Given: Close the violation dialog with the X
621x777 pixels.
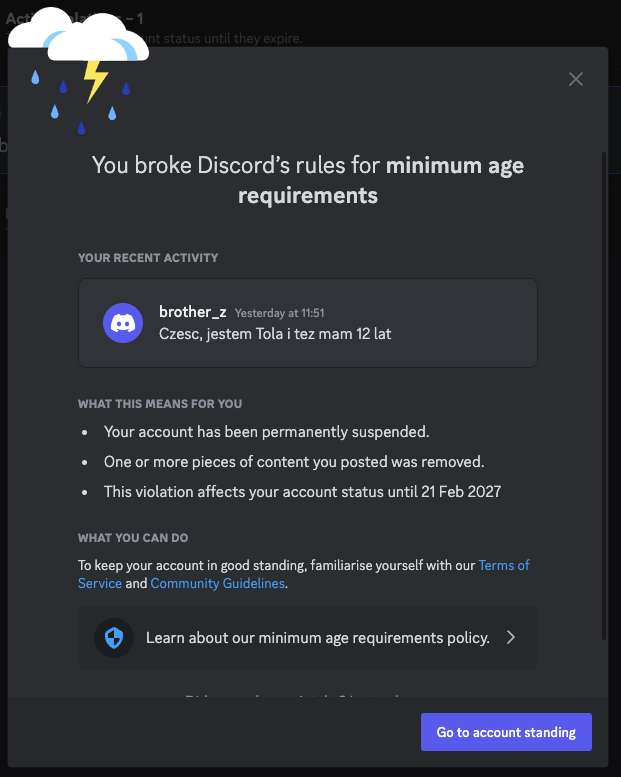Looking at the screenshot, I should coord(575,79).
